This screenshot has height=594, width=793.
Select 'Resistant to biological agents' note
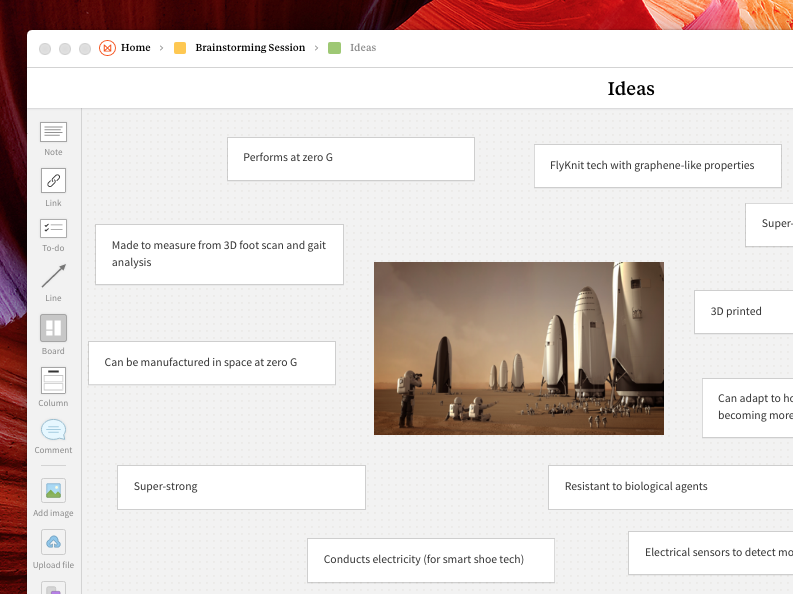671,487
